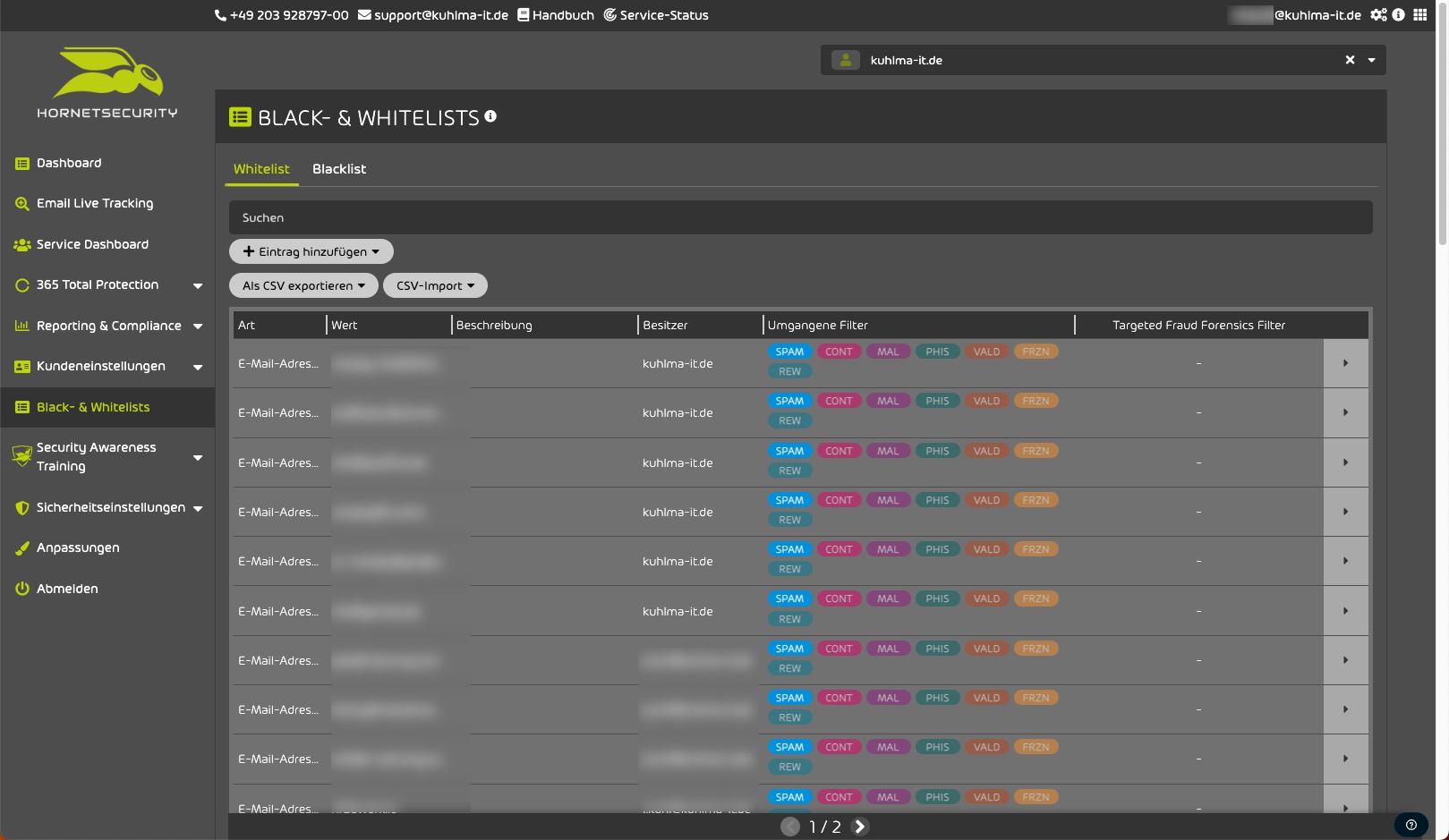Click the MAL badge in first row
The height and width of the screenshot is (840, 1449).
click(888, 352)
